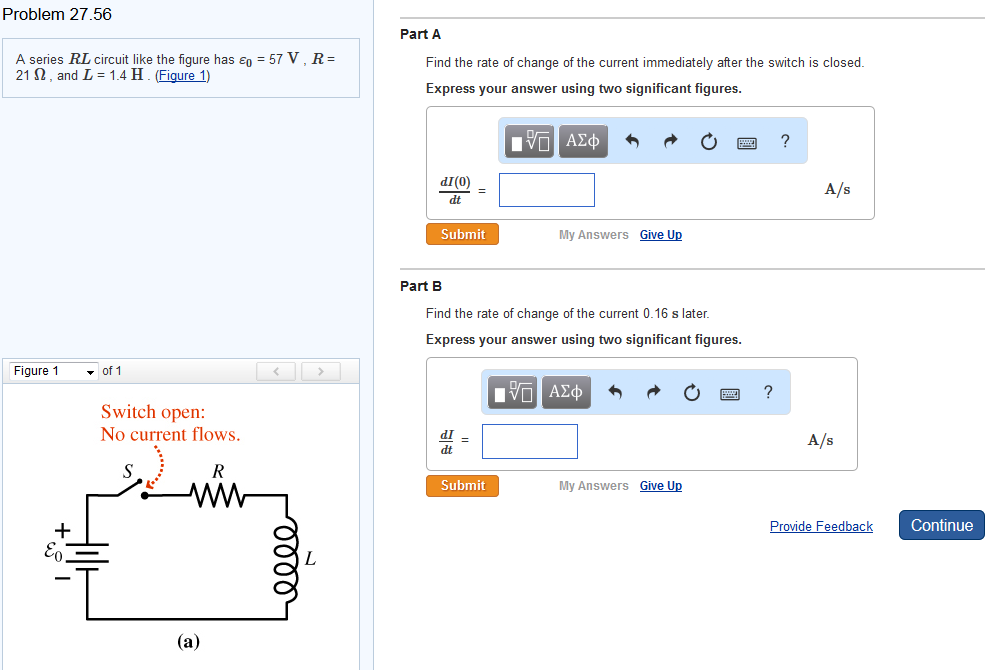Image resolution: width=992 pixels, height=670 pixels.
Task: Open the Figure 1 link in problem text
Action: point(183,76)
